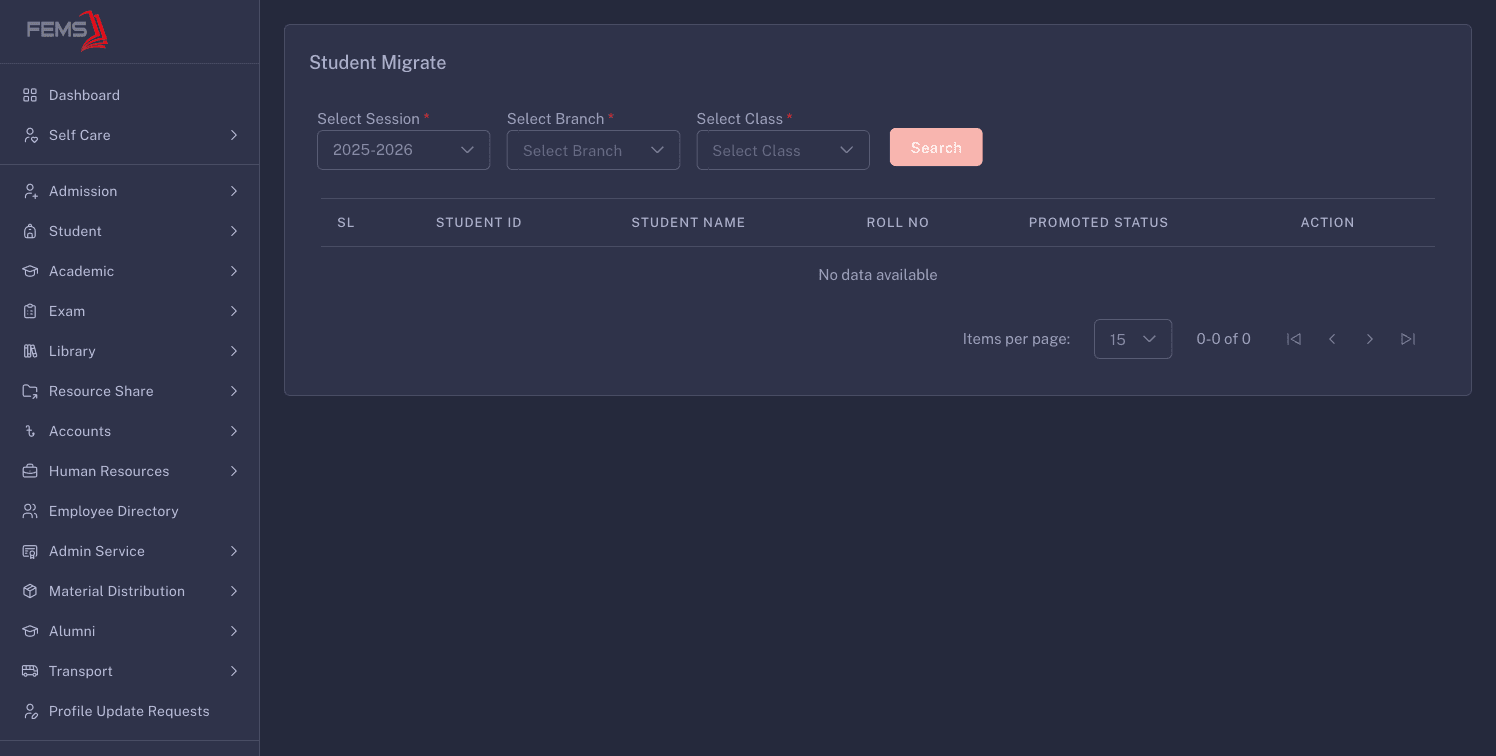Click the Library books icon
The height and width of the screenshot is (756, 1496).
30,351
